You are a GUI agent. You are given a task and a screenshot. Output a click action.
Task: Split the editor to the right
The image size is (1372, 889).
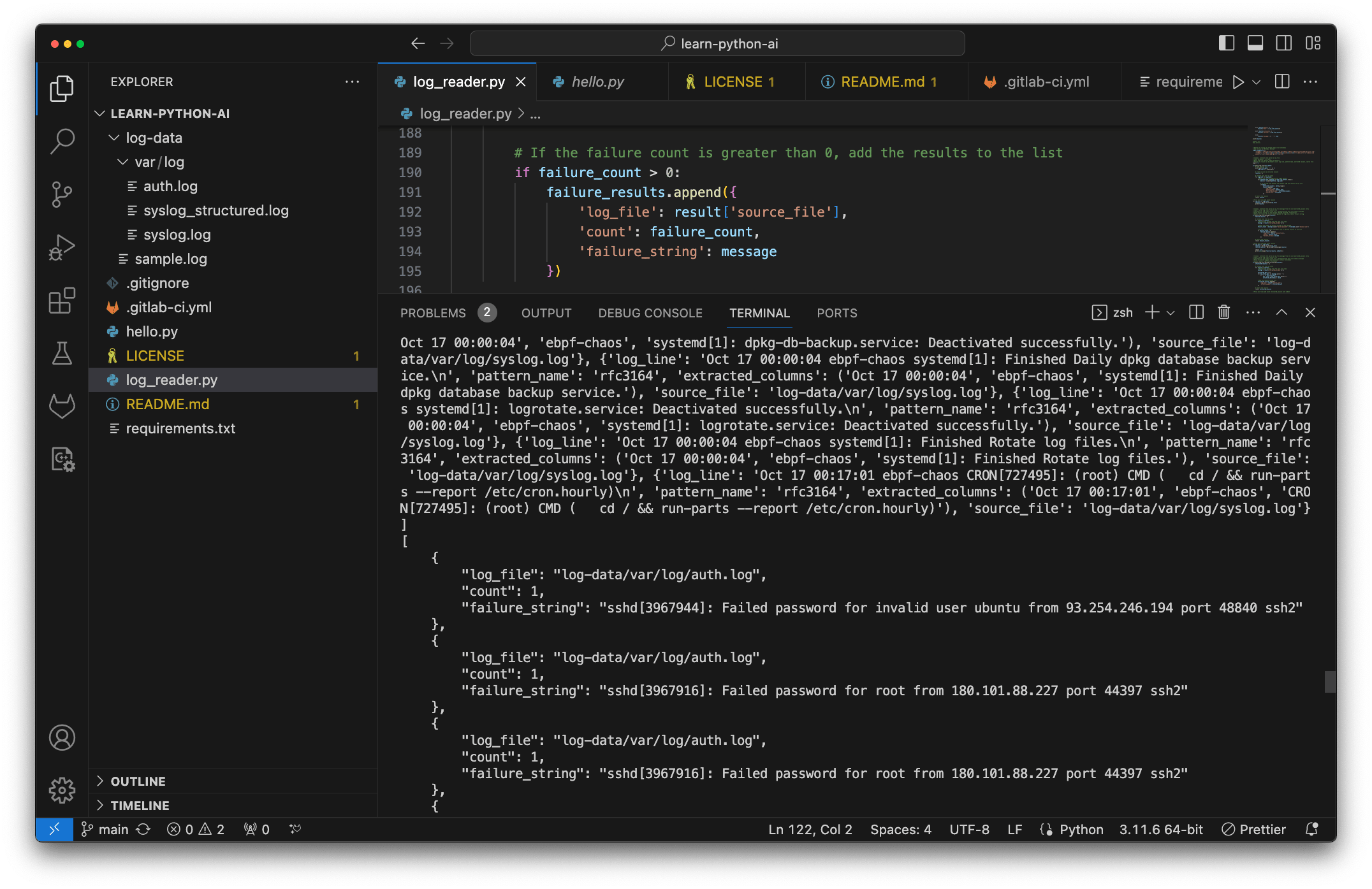tap(1282, 82)
